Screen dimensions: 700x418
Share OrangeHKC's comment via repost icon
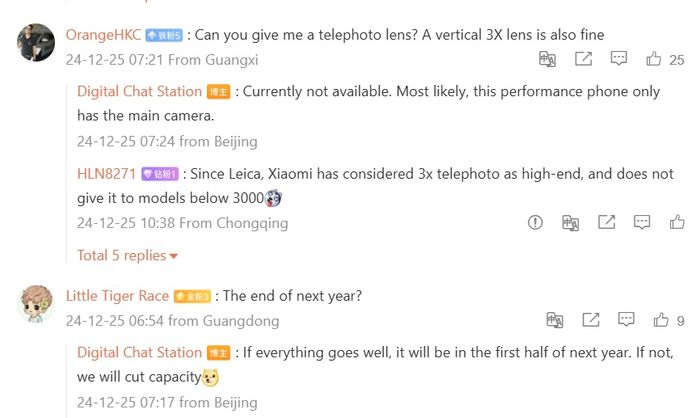(584, 60)
